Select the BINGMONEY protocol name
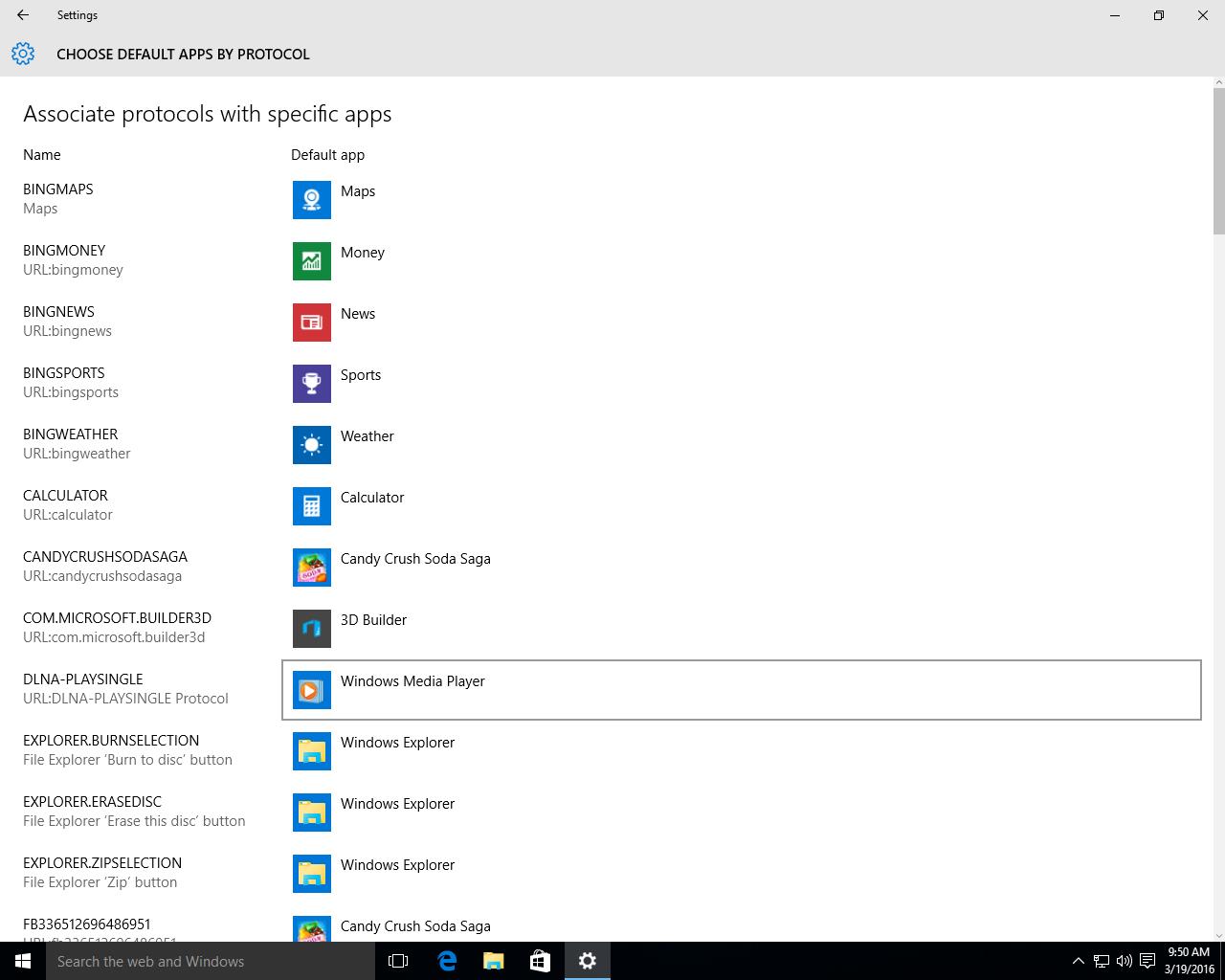Image resolution: width=1225 pixels, height=980 pixels. pos(64,251)
